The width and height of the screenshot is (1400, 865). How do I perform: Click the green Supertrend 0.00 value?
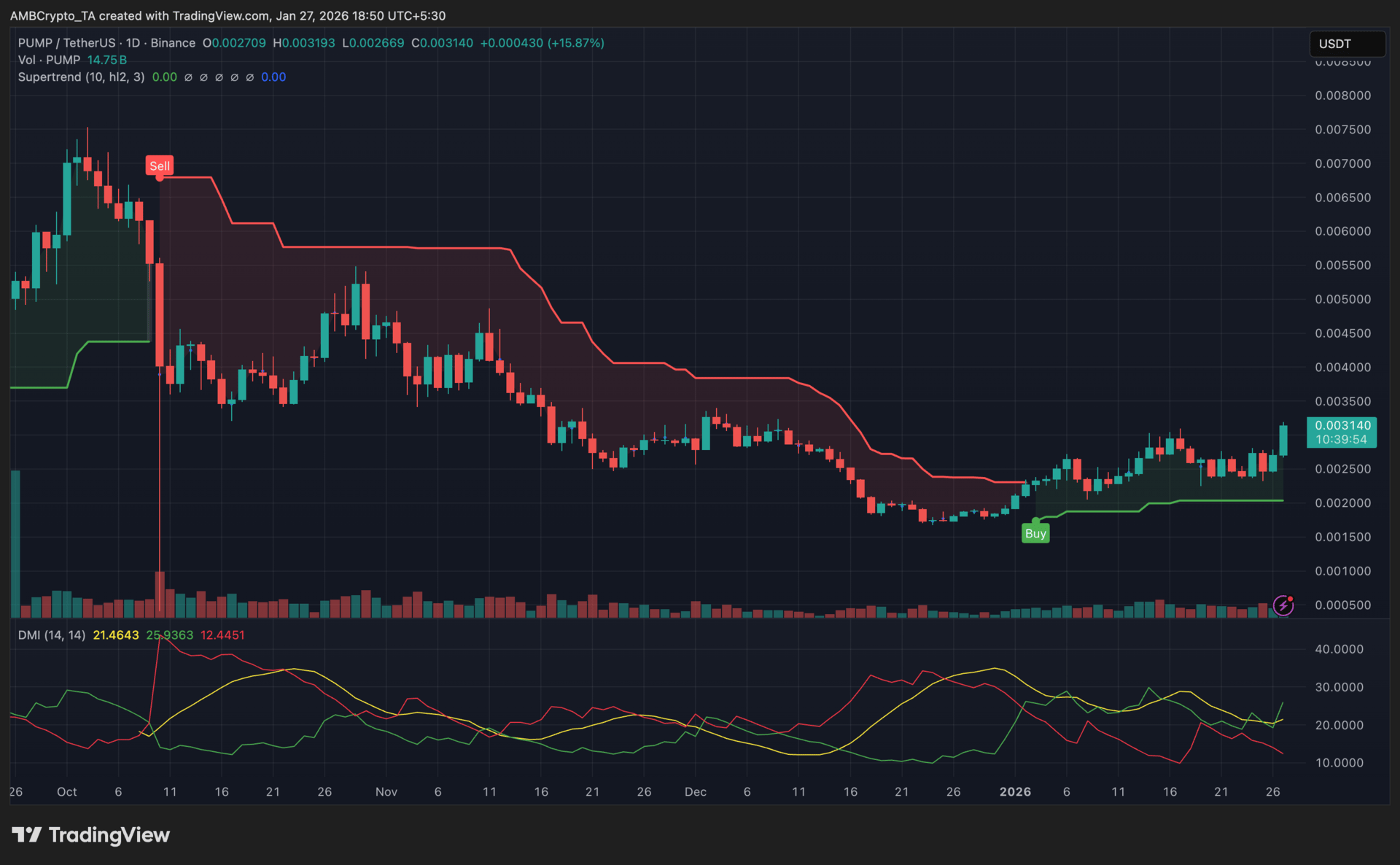point(164,77)
